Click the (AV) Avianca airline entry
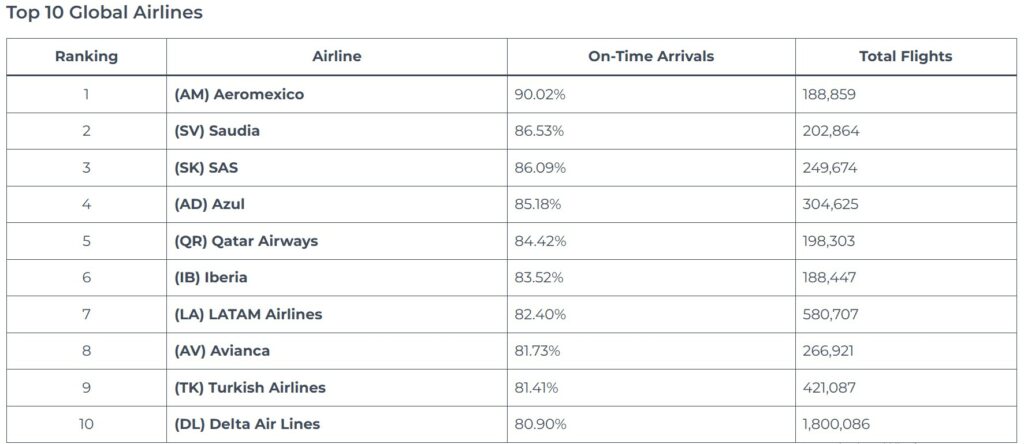 (x=222, y=351)
